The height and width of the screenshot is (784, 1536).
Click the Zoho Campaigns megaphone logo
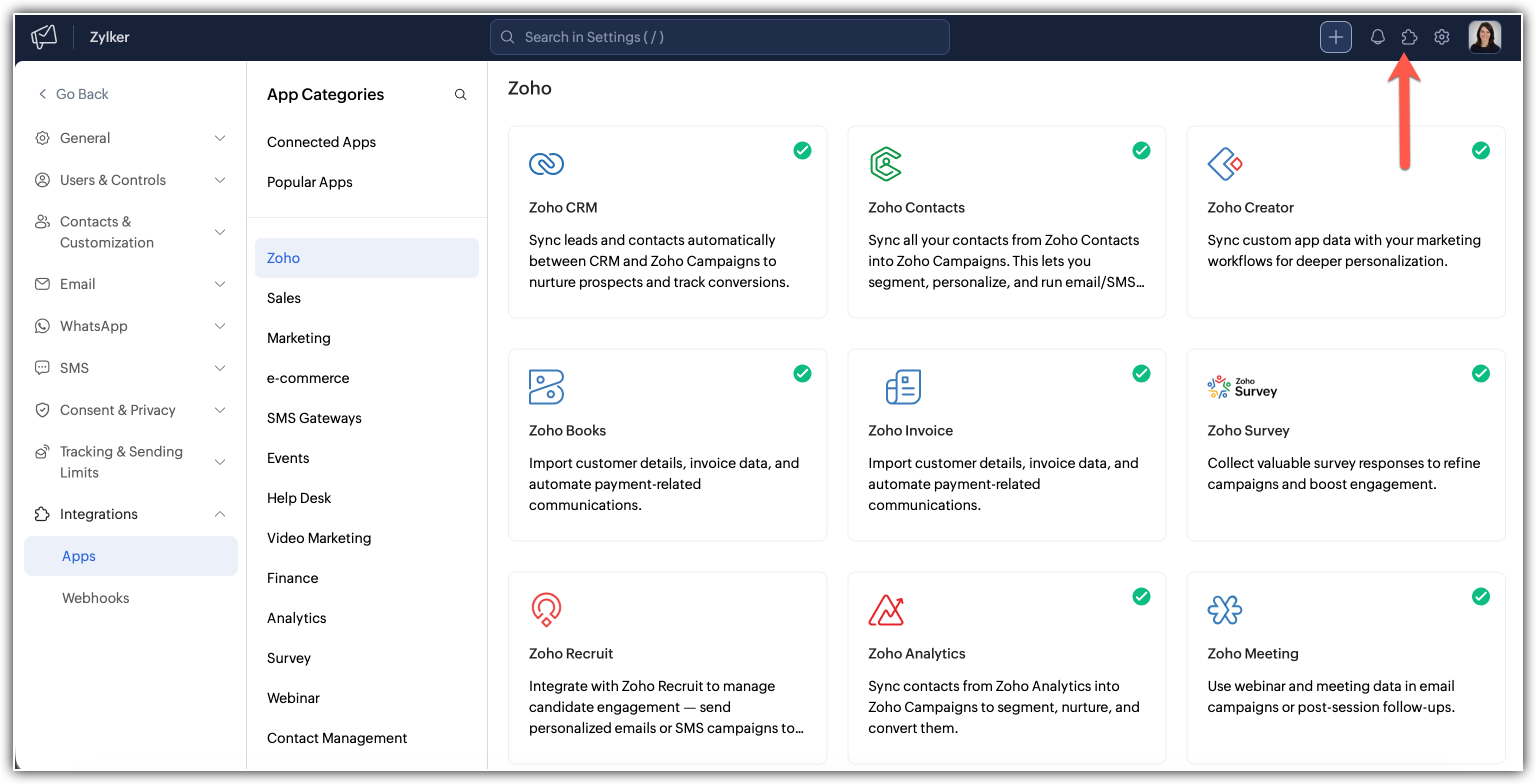44,37
